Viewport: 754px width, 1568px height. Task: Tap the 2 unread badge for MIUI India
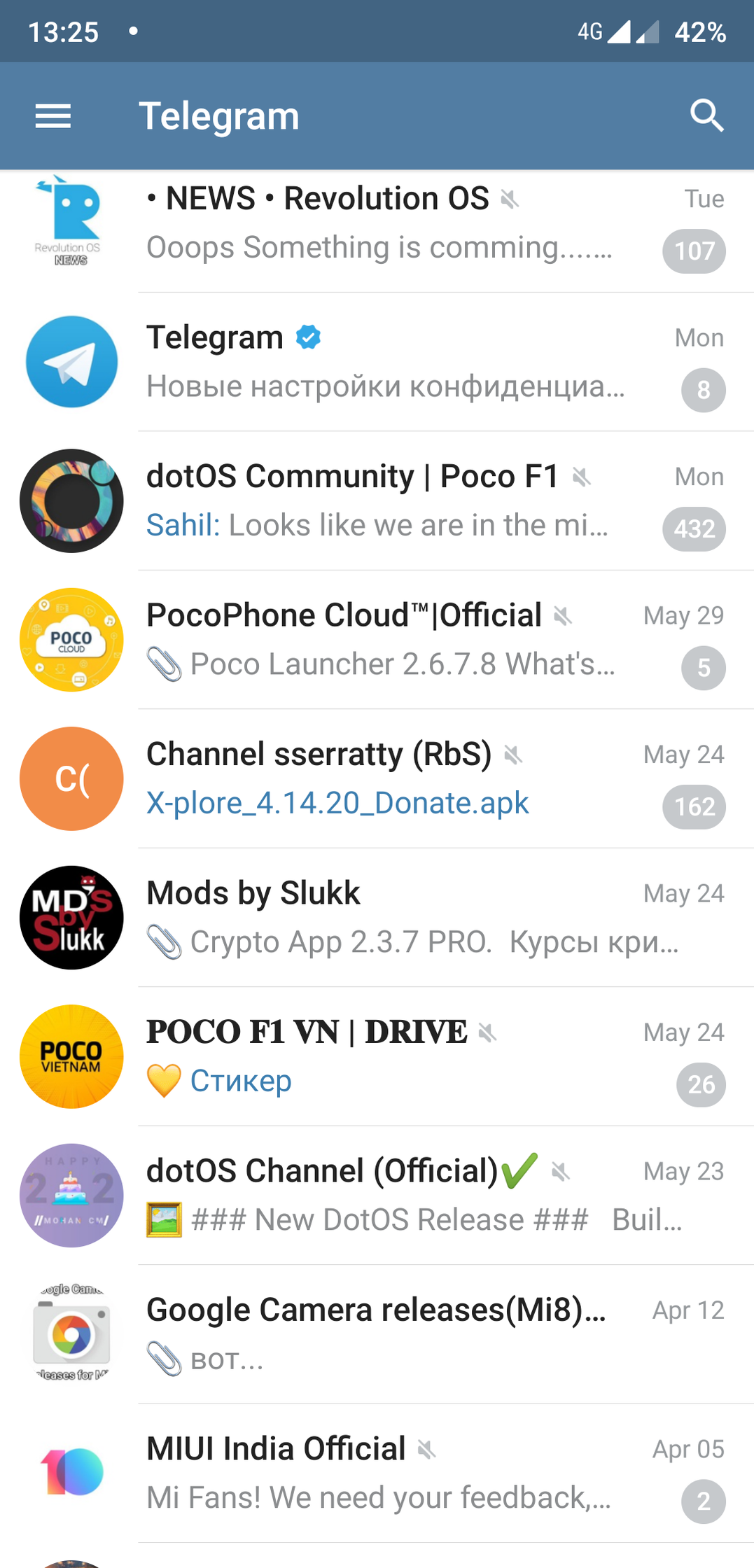[x=704, y=1501]
